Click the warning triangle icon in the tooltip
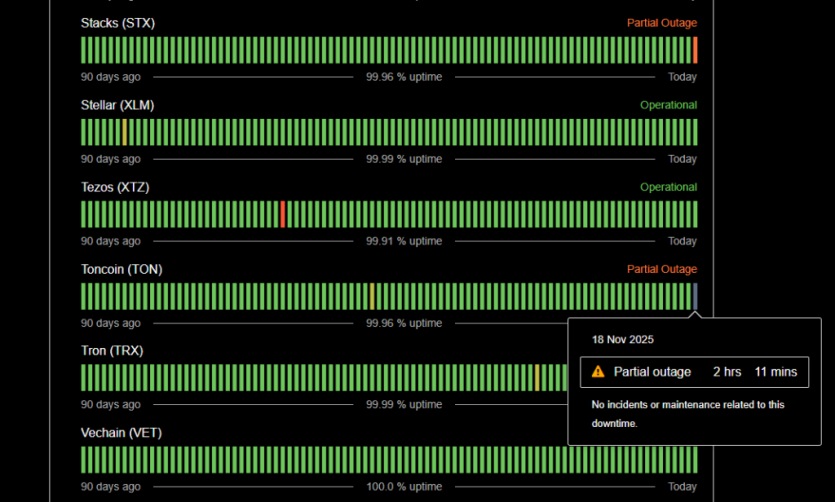The image size is (835, 502). point(598,372)
